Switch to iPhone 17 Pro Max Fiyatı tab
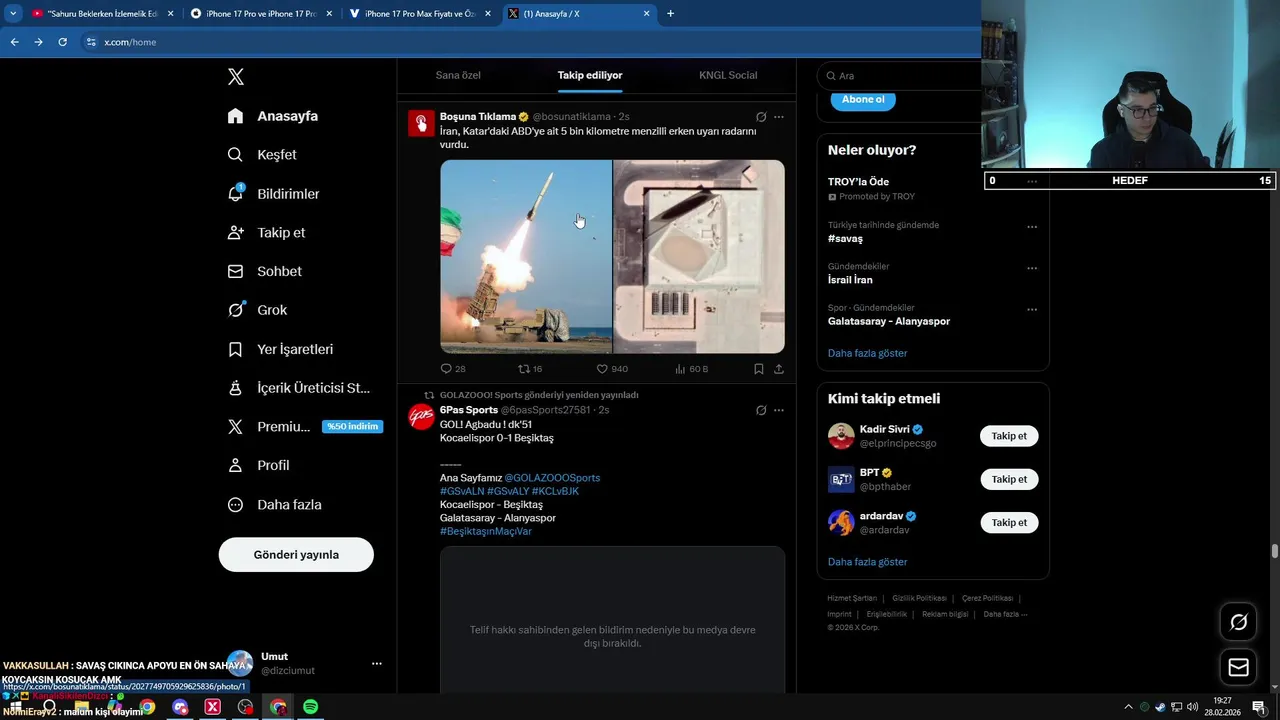 418,14
